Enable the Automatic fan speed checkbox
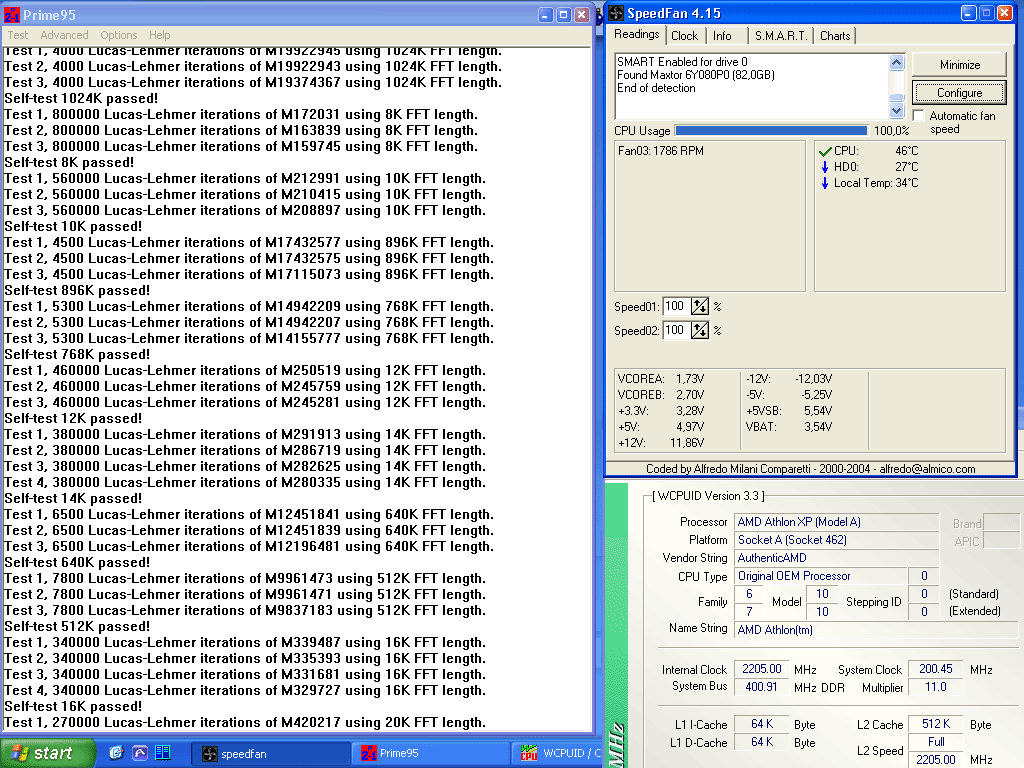This screenshot has width=1024, height=768. coord(919,116)
